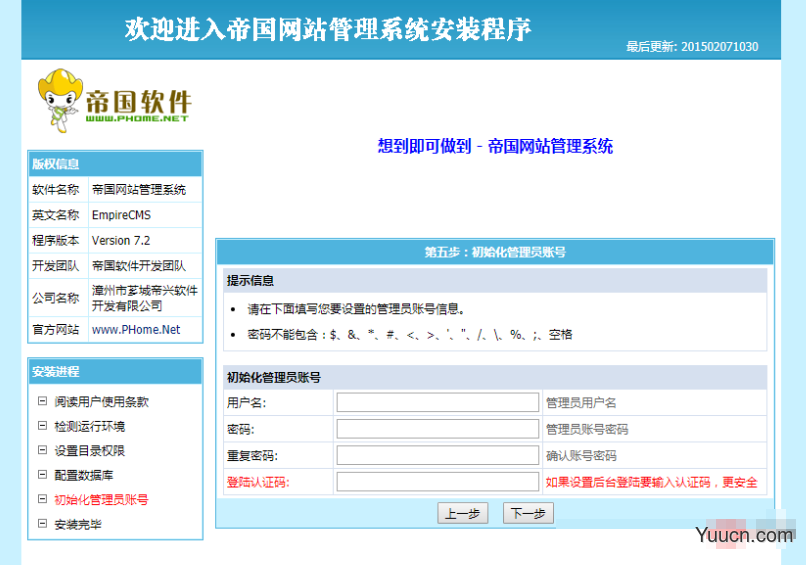
Task: Click the 帝国软件 mascot logo
Action: pos(114,101)
